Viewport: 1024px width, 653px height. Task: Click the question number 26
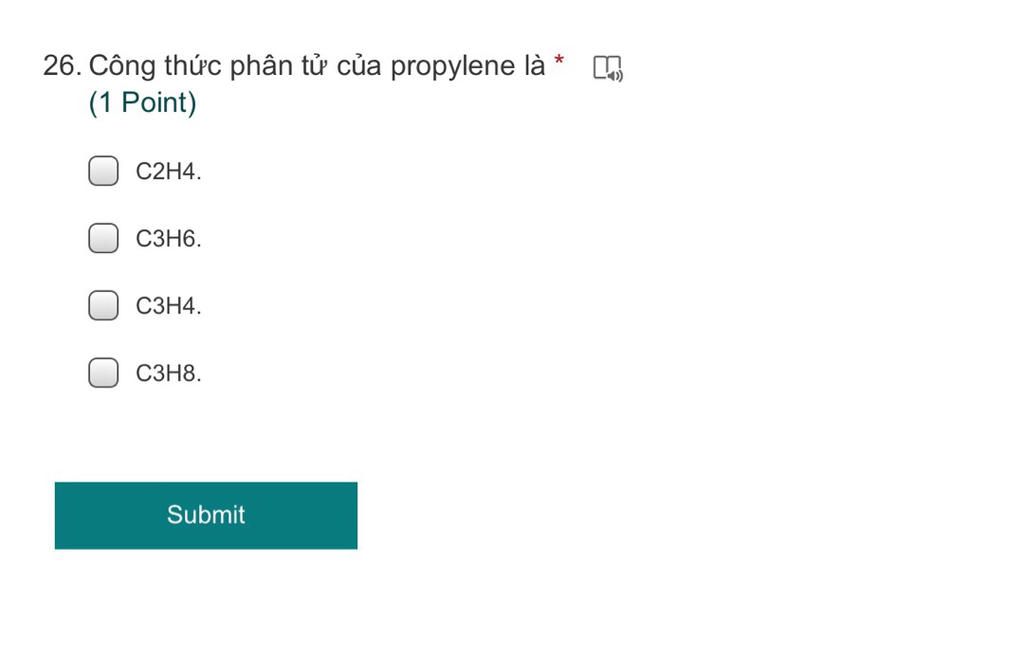(x=62, y=66)
